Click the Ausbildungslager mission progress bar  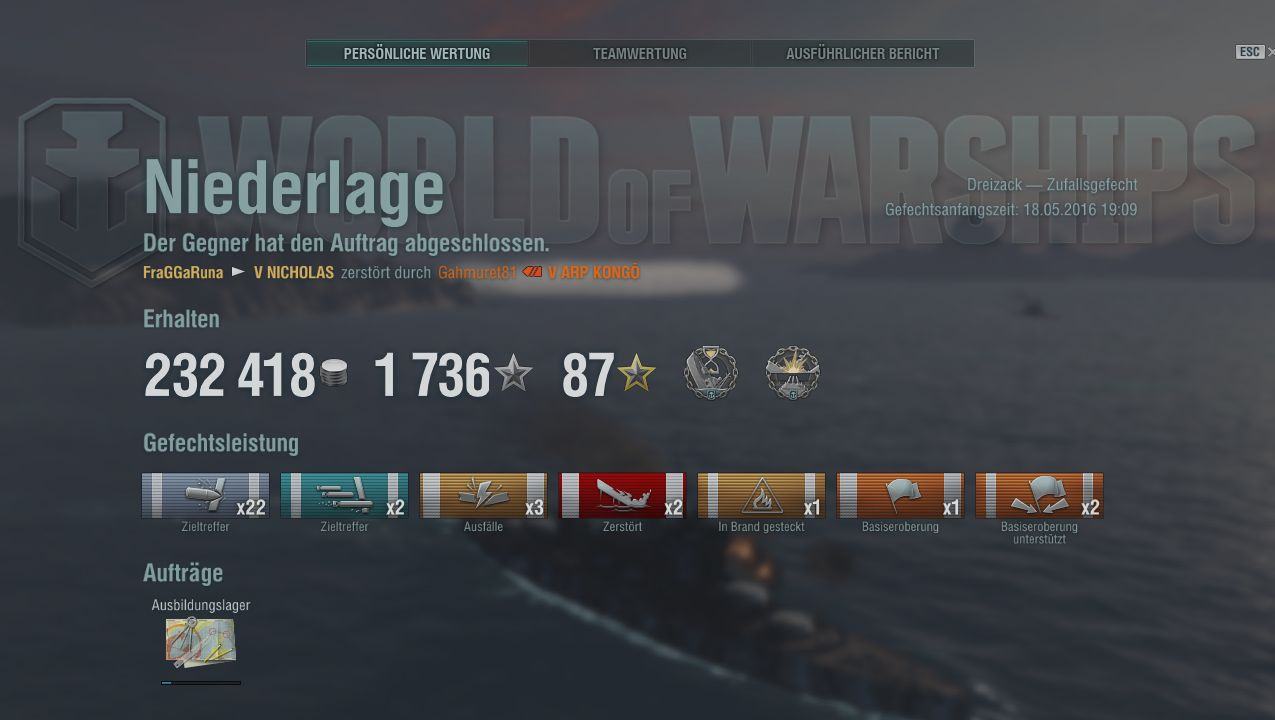201,683
